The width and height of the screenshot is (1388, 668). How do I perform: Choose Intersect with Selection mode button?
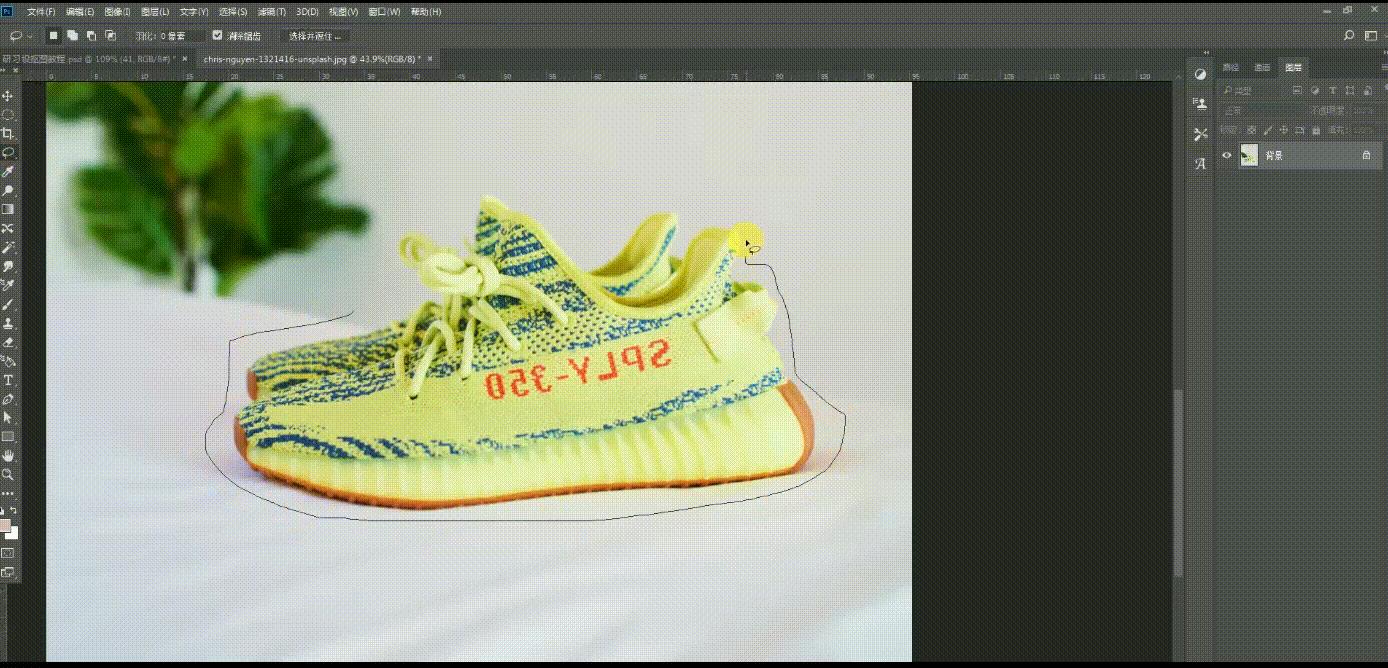point(109,35)
